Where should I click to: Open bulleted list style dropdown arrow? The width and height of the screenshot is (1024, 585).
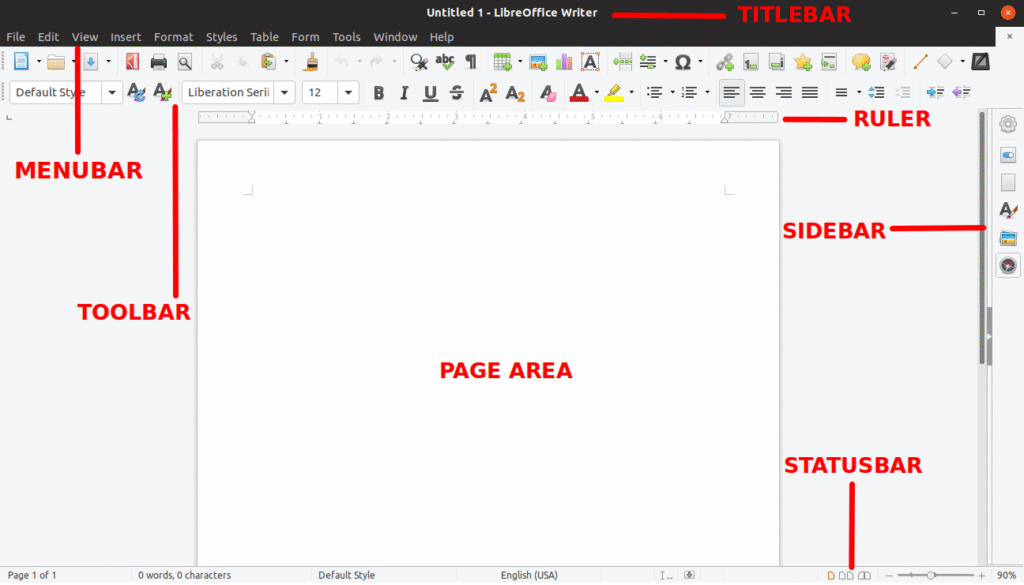(672, 93)
